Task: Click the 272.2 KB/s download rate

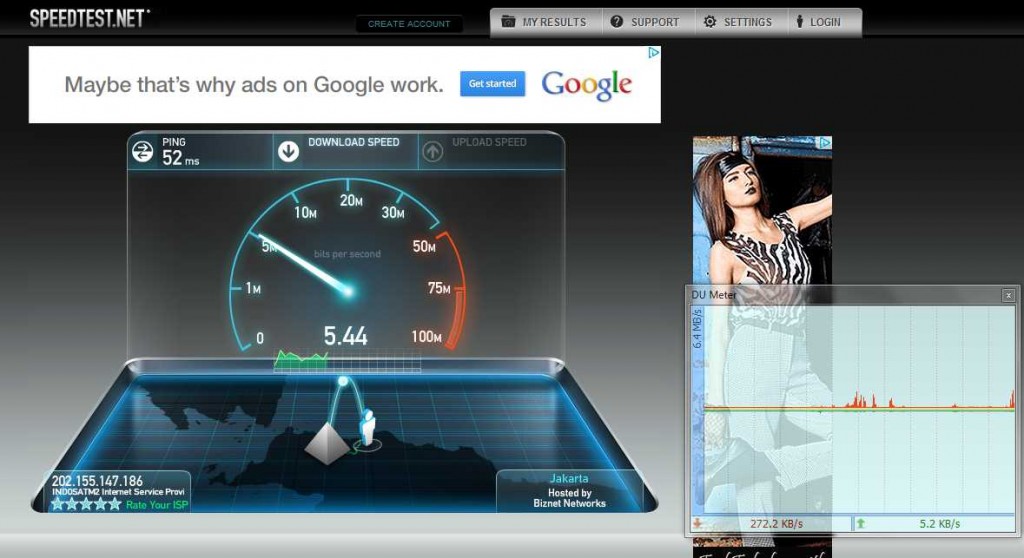Action: (x=776, y=524)
